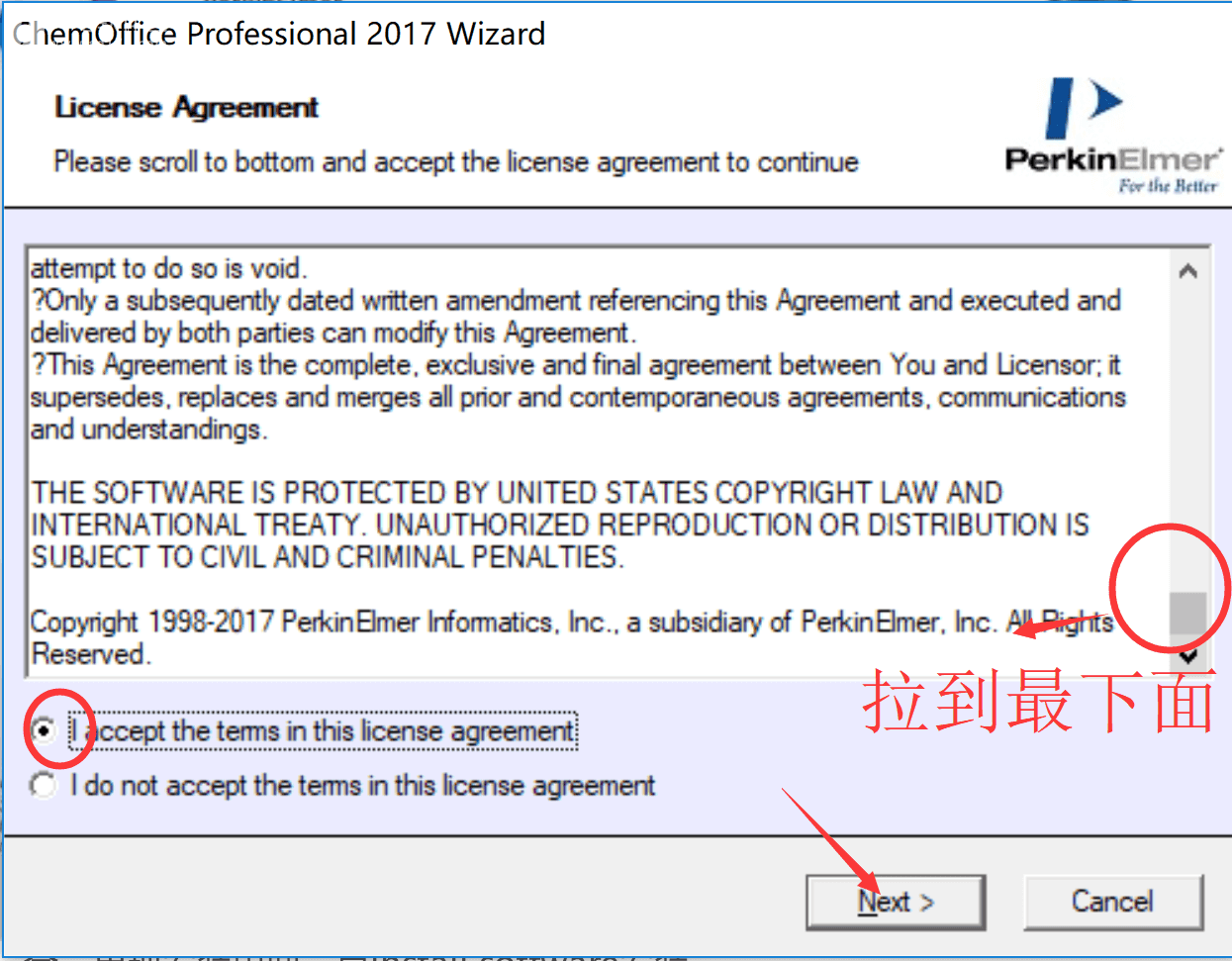Select the accept license terms radio button

click(x=44, y=731)
